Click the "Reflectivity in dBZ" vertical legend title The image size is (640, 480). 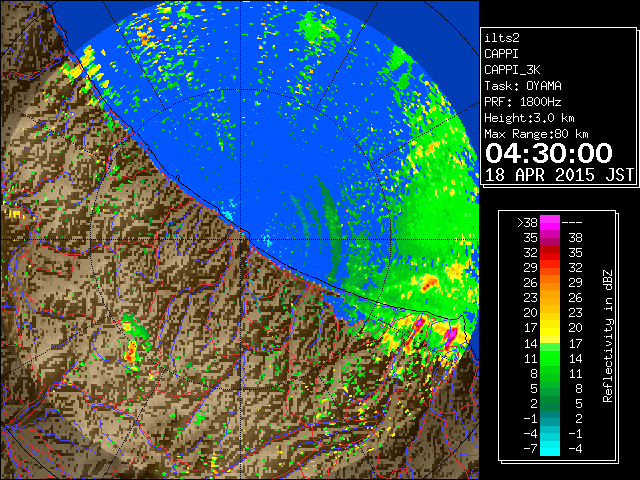tap(607, 336)
